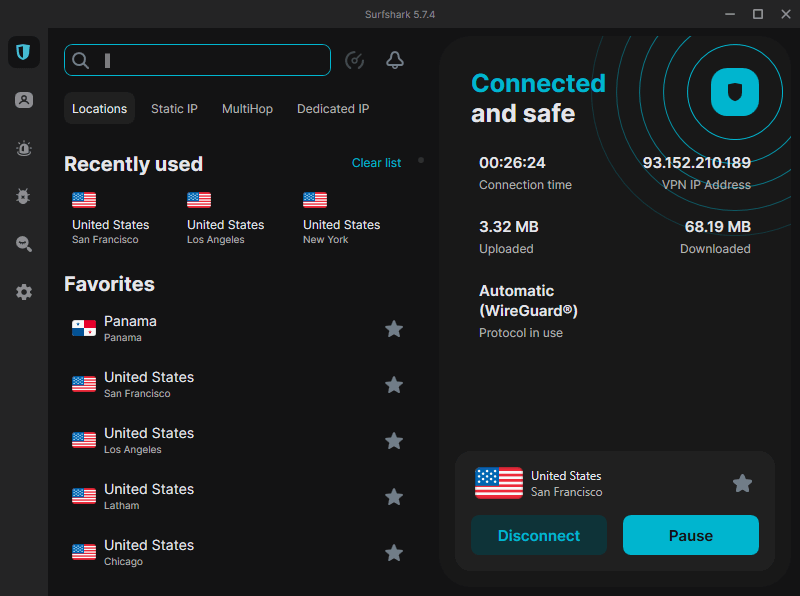Open the Dedicated IP tab
This screenshot has height=596, width=800.
[333, 109]
